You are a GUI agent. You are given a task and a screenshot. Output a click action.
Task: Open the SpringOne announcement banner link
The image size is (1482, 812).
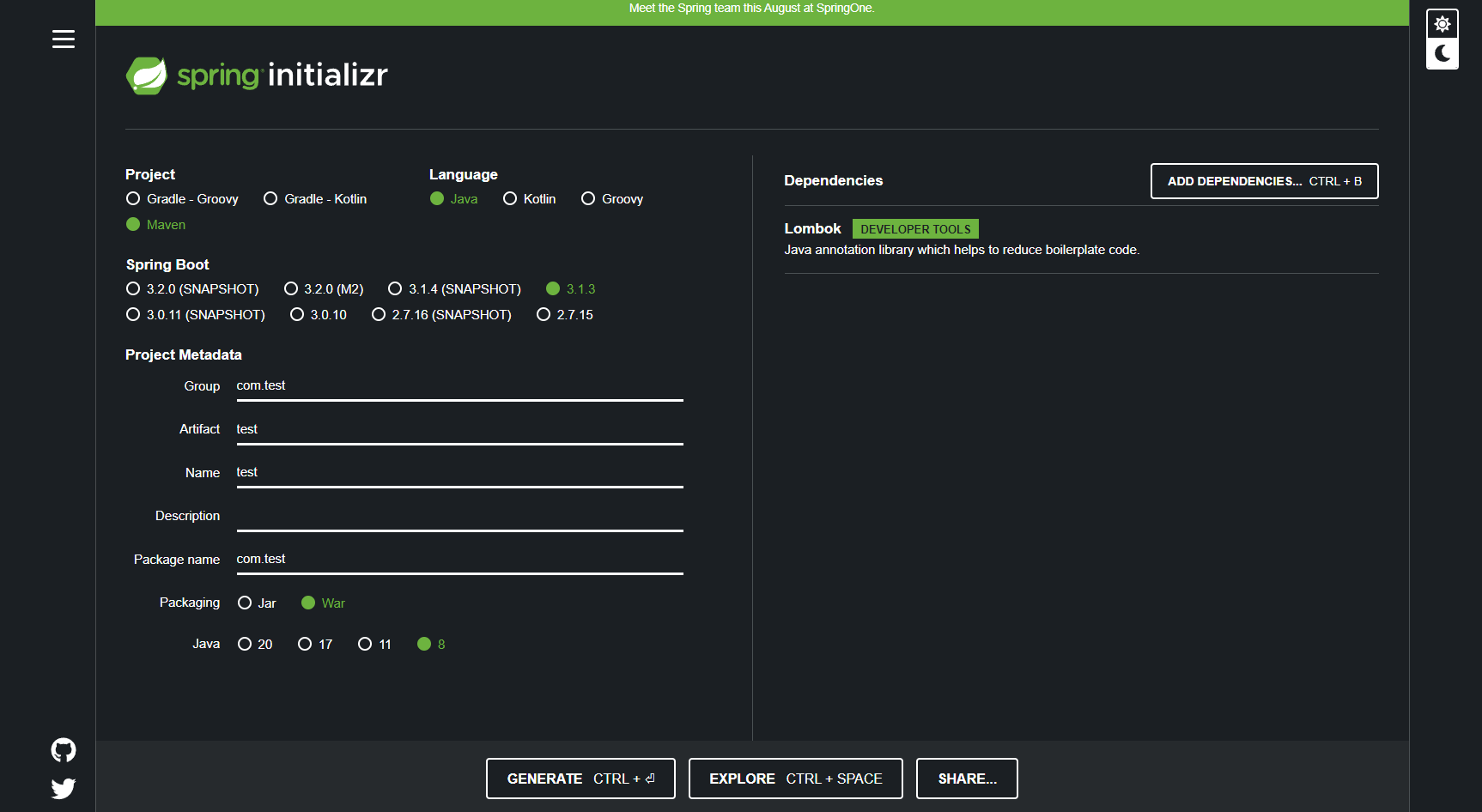pos(751,8)
